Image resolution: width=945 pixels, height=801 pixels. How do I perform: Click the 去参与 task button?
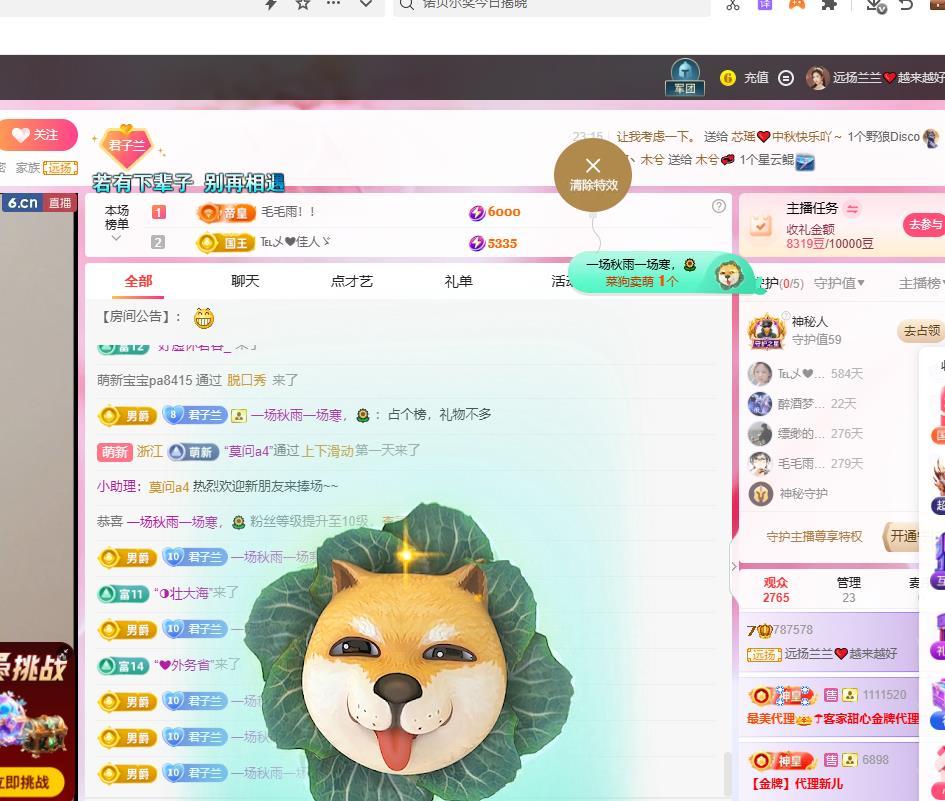[x=923, y=225]
